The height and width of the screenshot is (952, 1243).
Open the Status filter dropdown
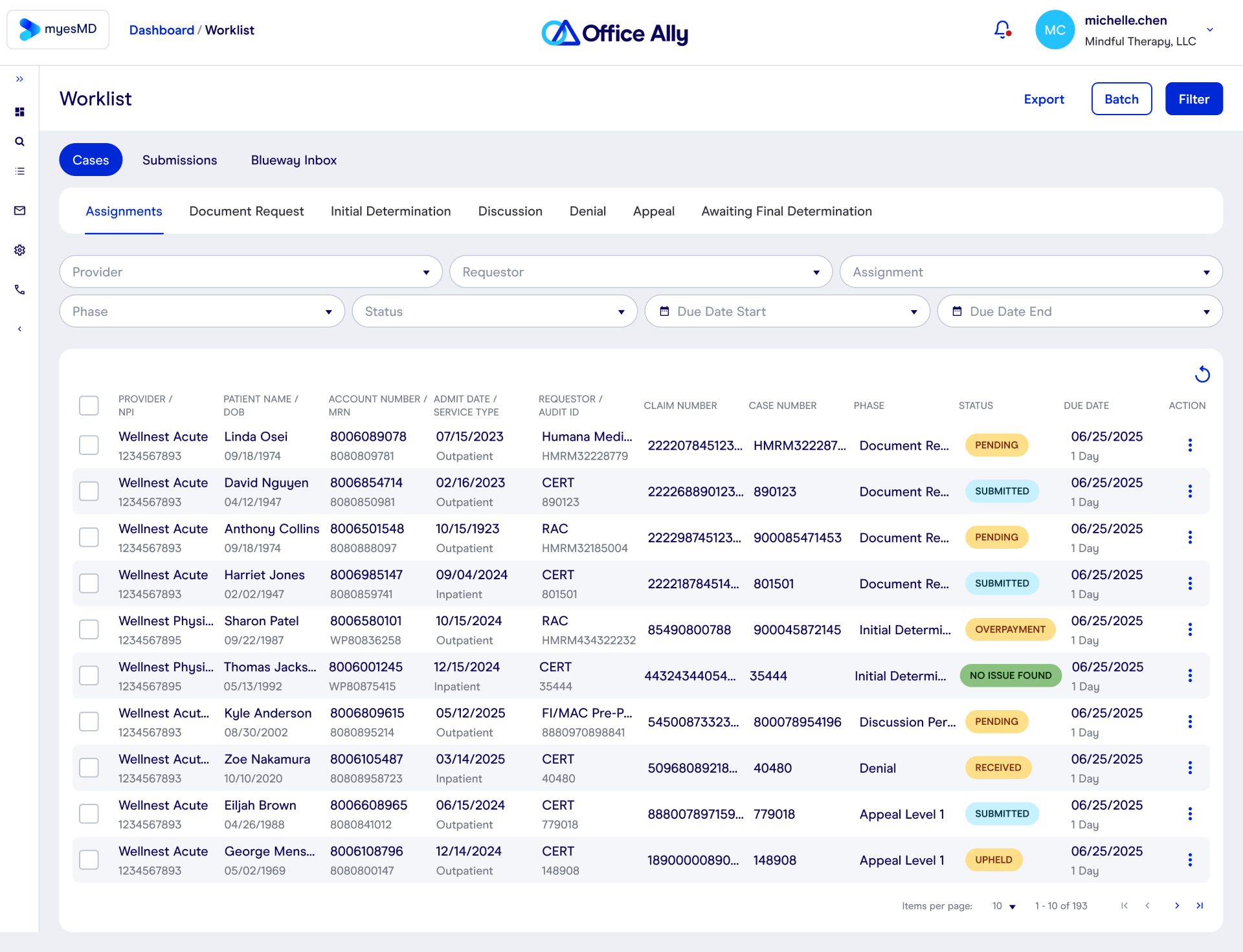pos(494,312)
